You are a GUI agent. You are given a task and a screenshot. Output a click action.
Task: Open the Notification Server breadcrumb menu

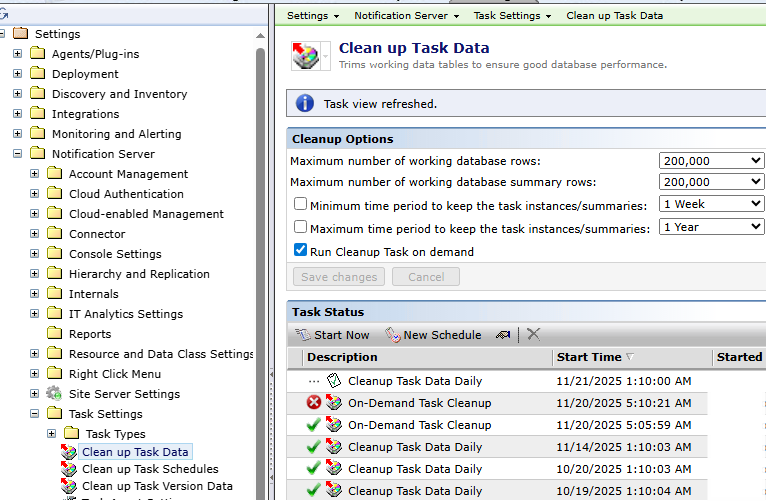406,16
